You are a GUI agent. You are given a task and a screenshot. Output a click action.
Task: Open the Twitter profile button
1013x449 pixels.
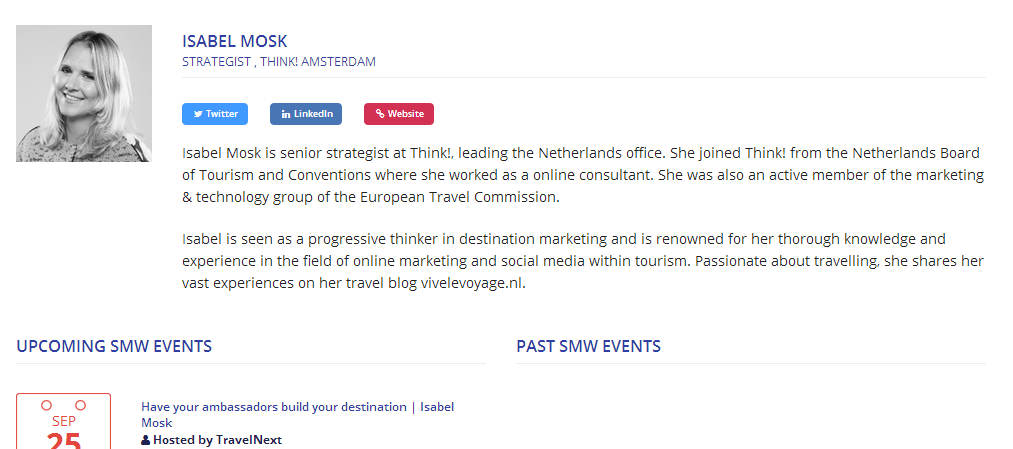click(x=215, y=114)
